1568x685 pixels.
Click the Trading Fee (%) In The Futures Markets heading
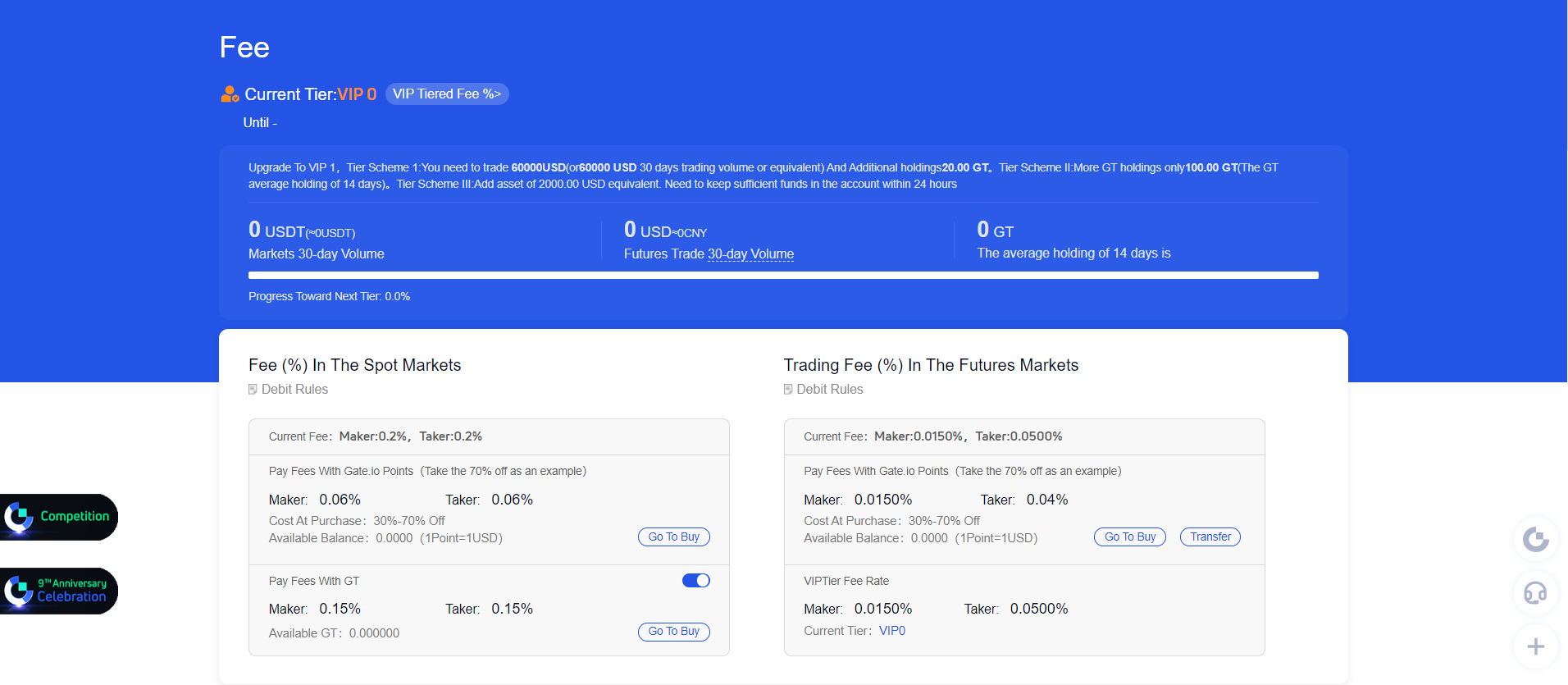tap(931, 365)
